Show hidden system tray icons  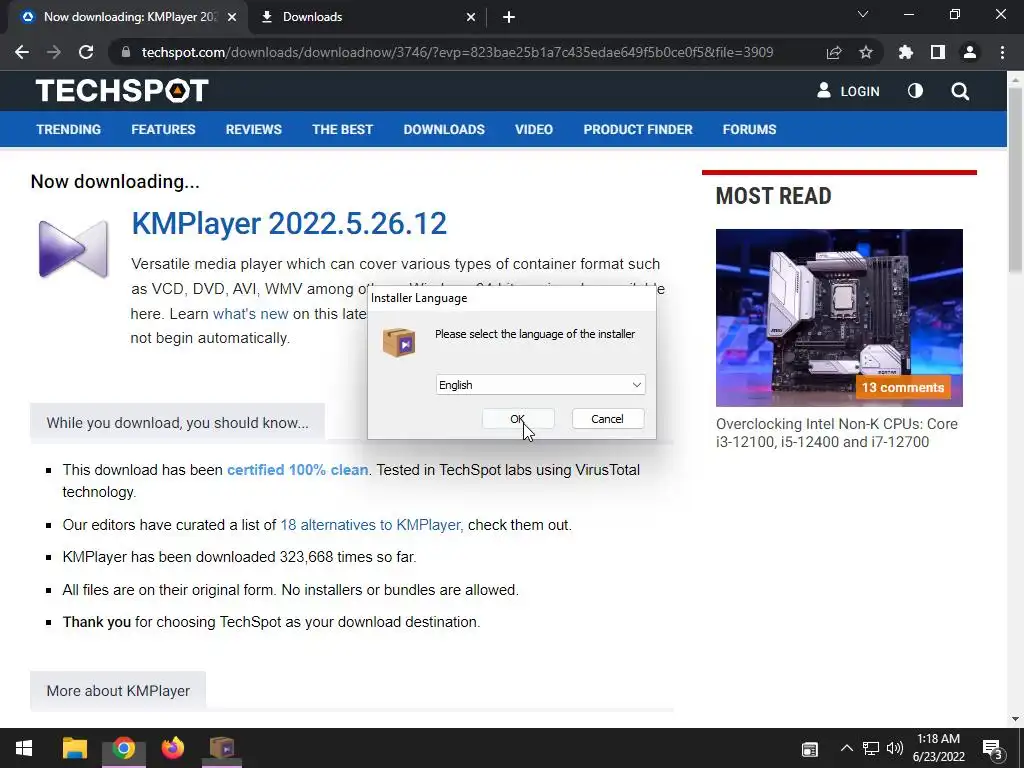[846, 748]
